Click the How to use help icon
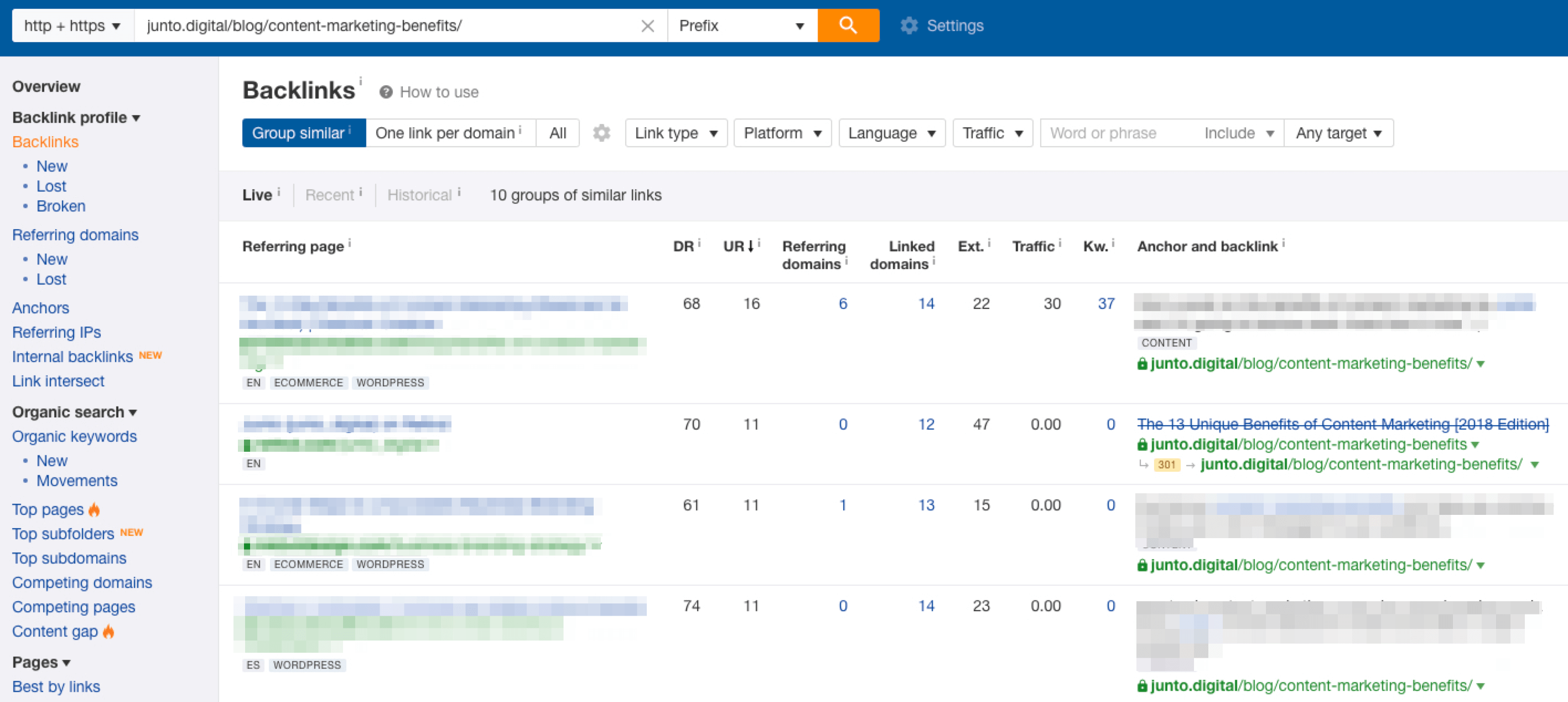 point(386,92)
